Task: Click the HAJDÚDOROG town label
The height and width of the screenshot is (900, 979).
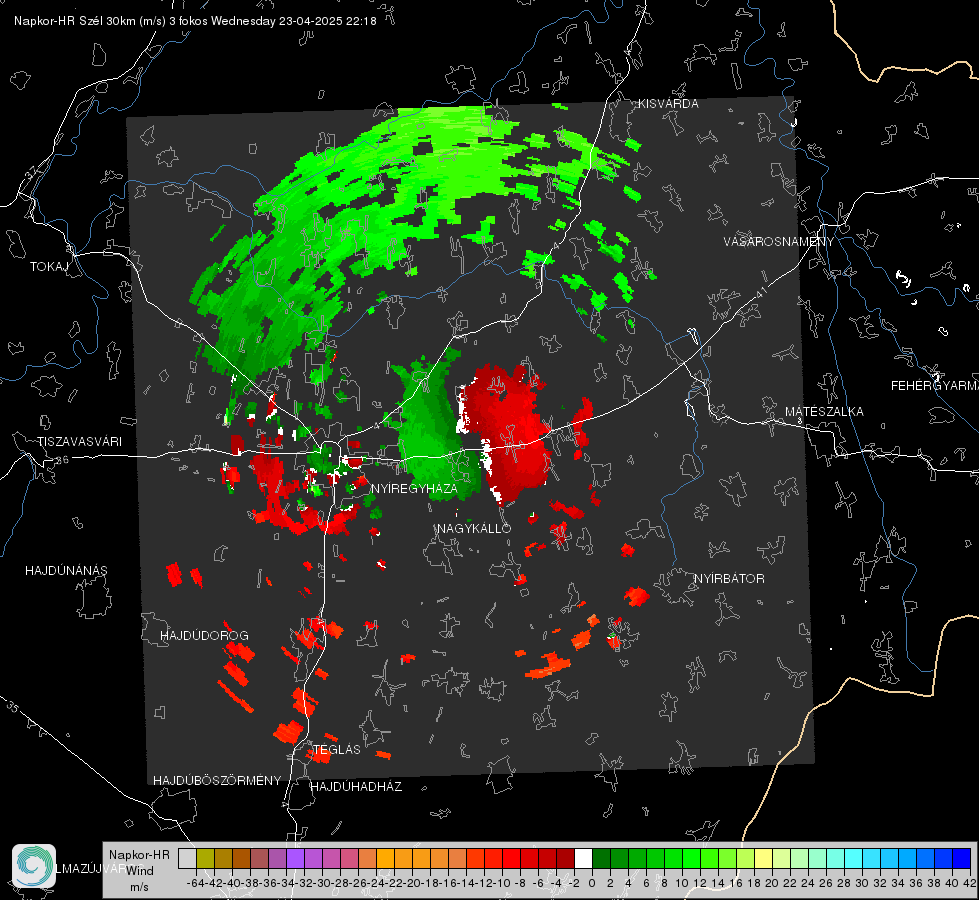Action: click(x=204, y=636)
